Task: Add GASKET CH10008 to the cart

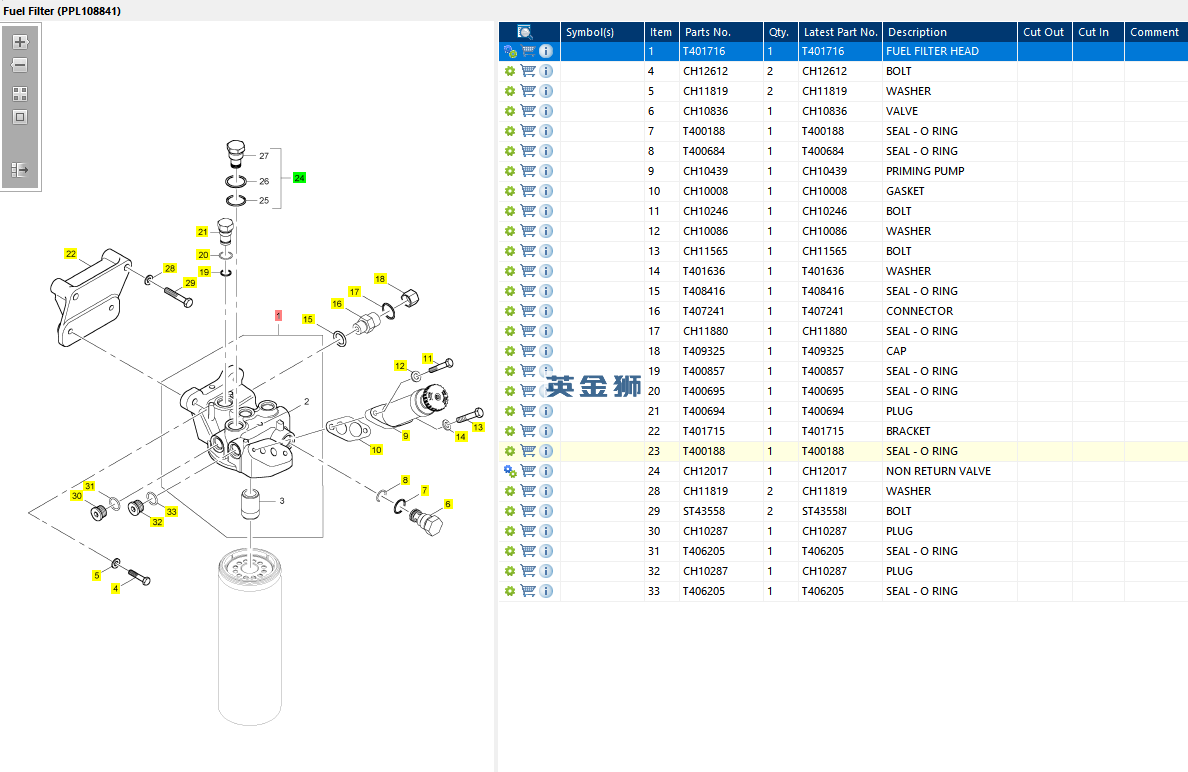Action: coord(528,191)
